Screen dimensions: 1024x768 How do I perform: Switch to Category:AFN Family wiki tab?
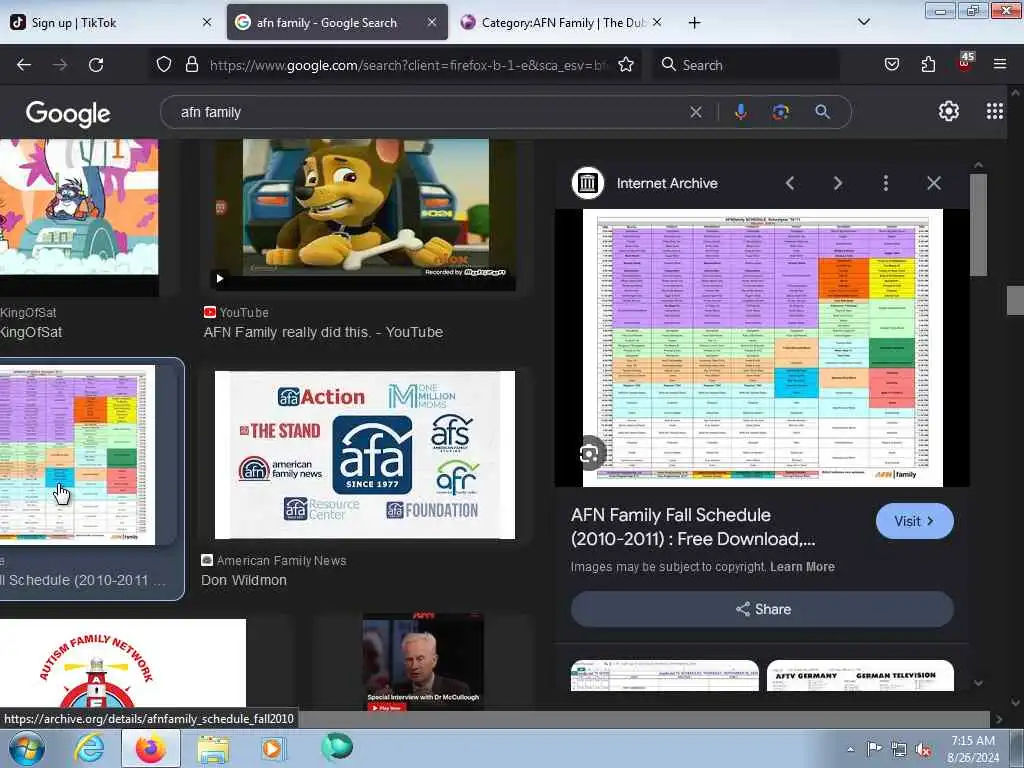pyautogui.click(x=562, y=23)
